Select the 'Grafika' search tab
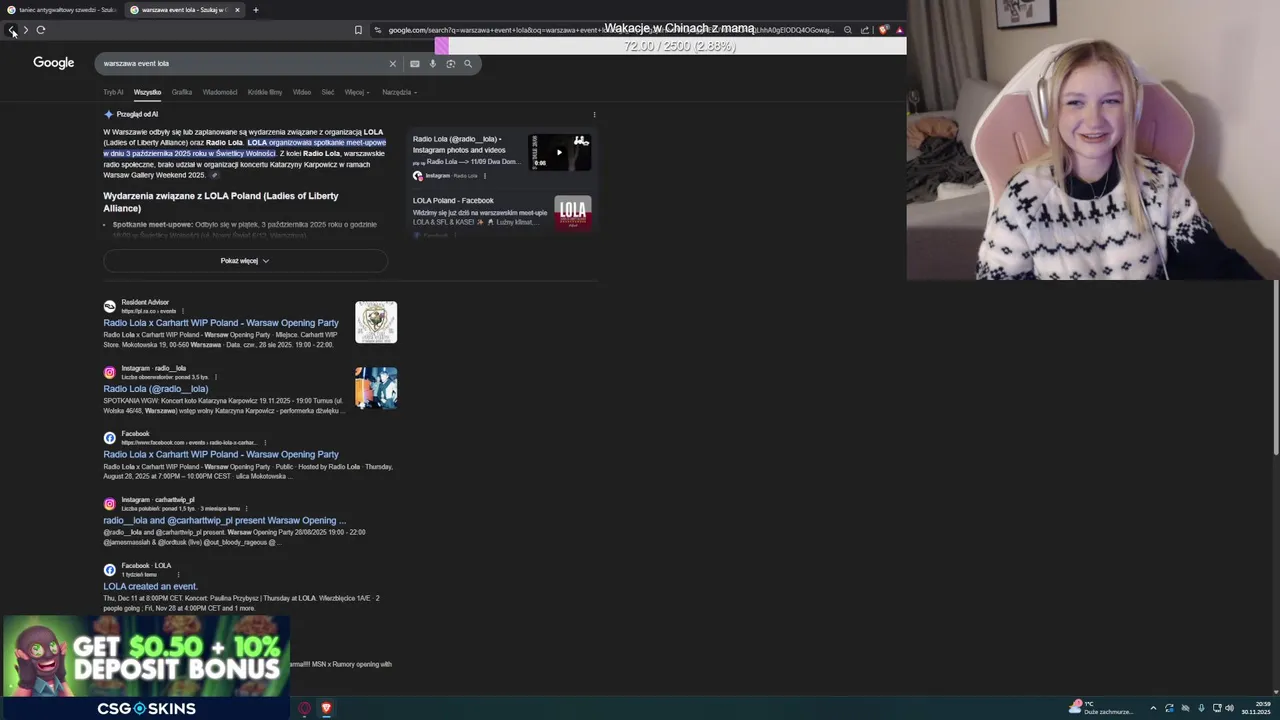Image resolution: width=1280 pixels, height=720 pixels. click(182, 92)
